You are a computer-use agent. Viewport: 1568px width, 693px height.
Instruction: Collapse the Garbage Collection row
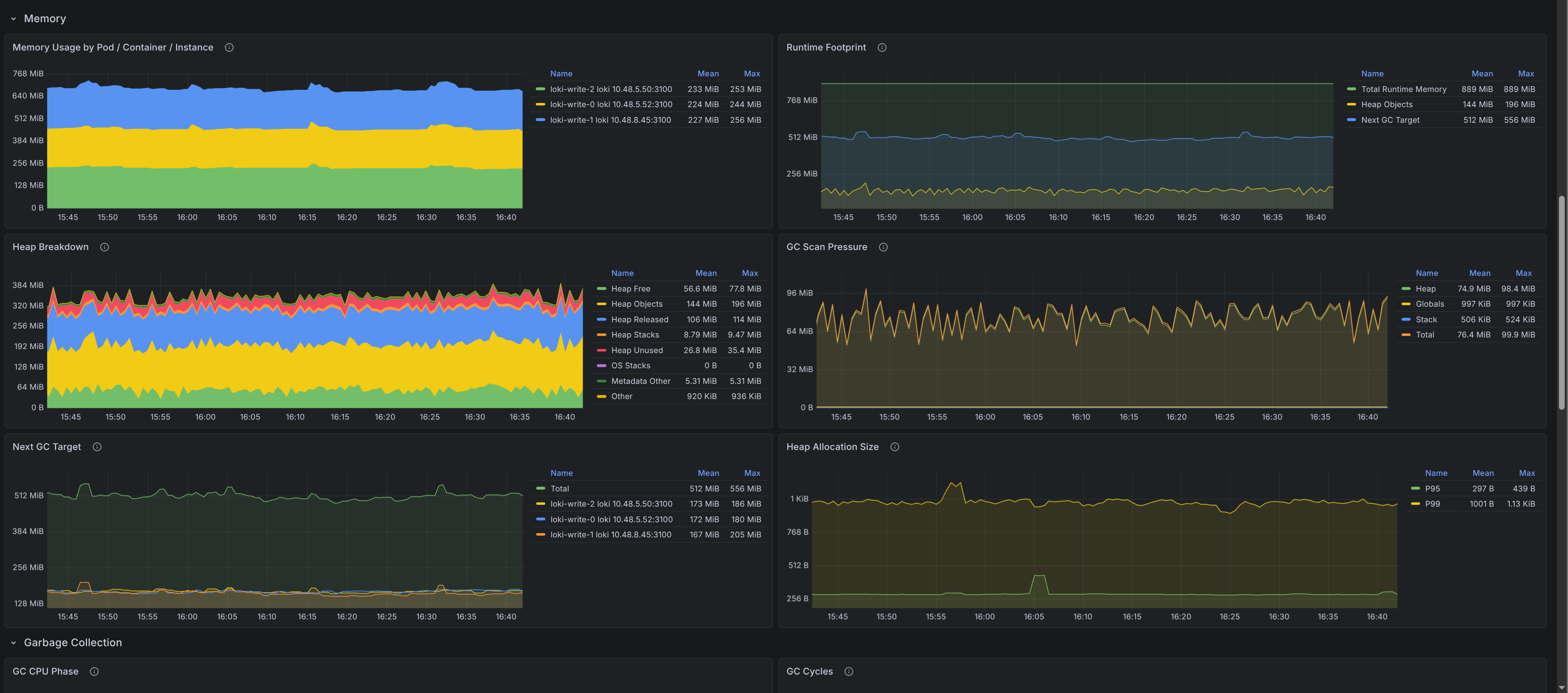pyautogui.click(x=14, y=643)
